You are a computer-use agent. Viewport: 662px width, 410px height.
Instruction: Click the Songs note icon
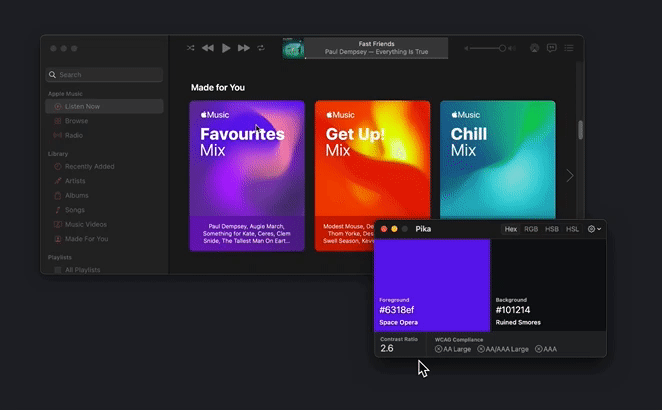(x=58, y=210)
